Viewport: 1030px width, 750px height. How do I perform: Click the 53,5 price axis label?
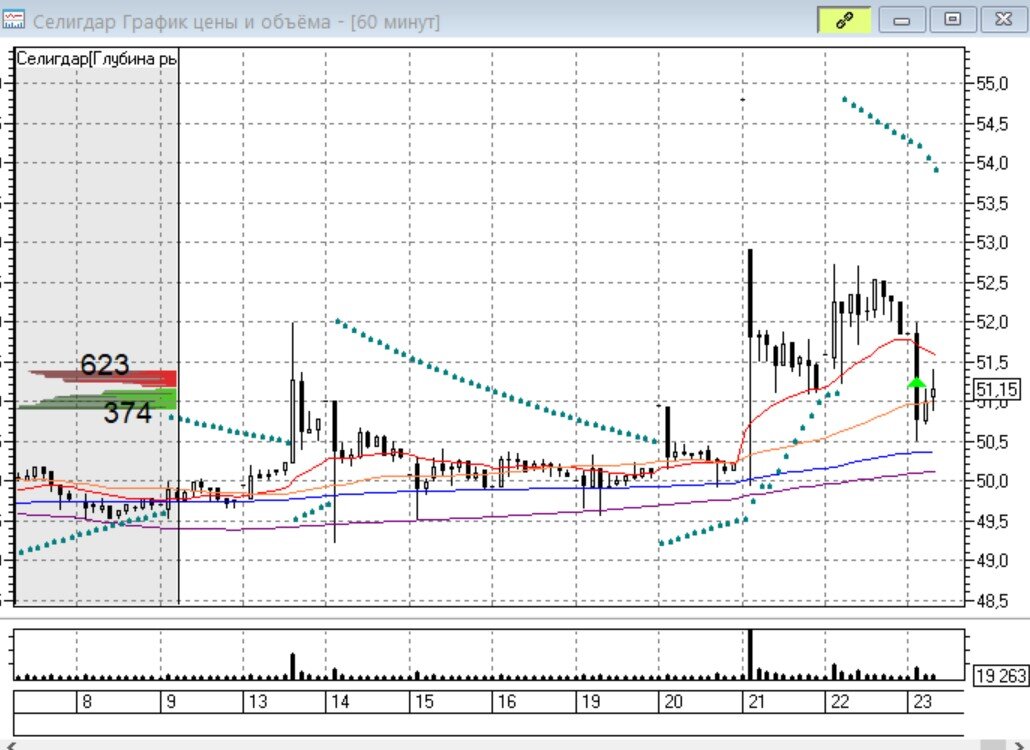tap(992, 203)
